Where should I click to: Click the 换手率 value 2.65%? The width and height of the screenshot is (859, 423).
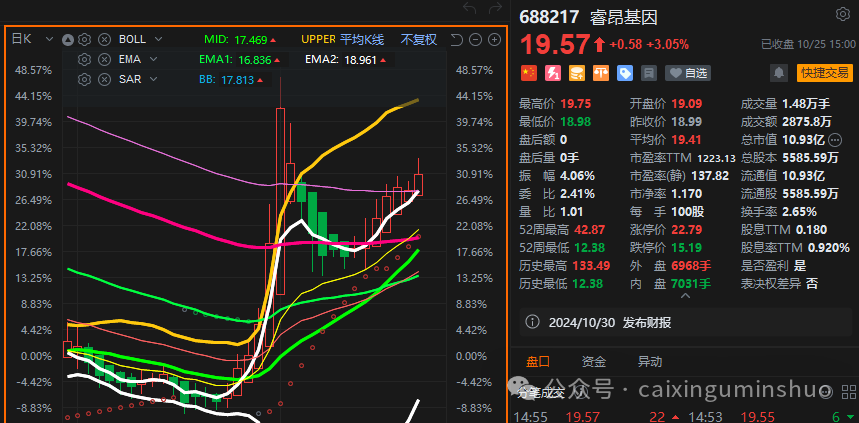tap(799, 212)
